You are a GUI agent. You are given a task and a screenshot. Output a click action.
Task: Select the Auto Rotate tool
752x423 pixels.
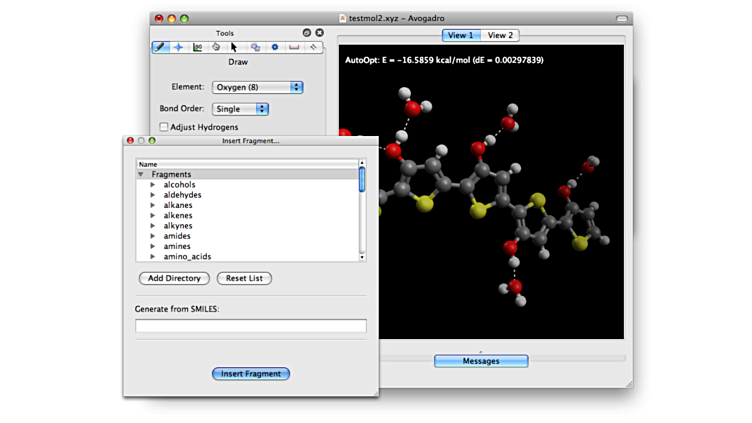click(x=255, y=47)
